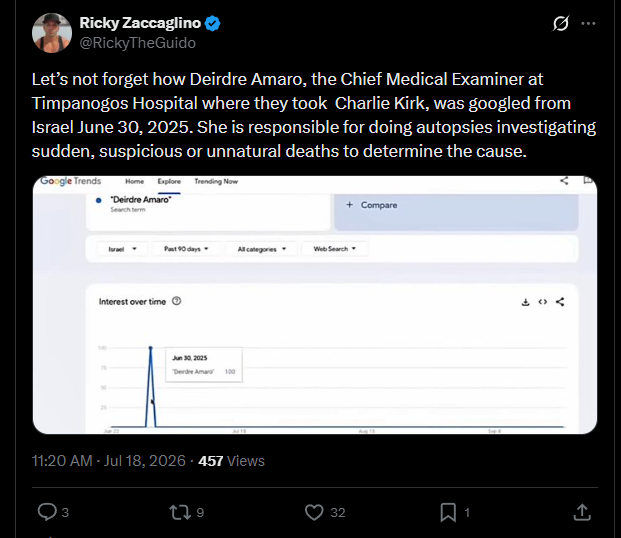Click the Jun 30 peak on chart
This screenshot has width=621, height=538.
coord(150,348)
